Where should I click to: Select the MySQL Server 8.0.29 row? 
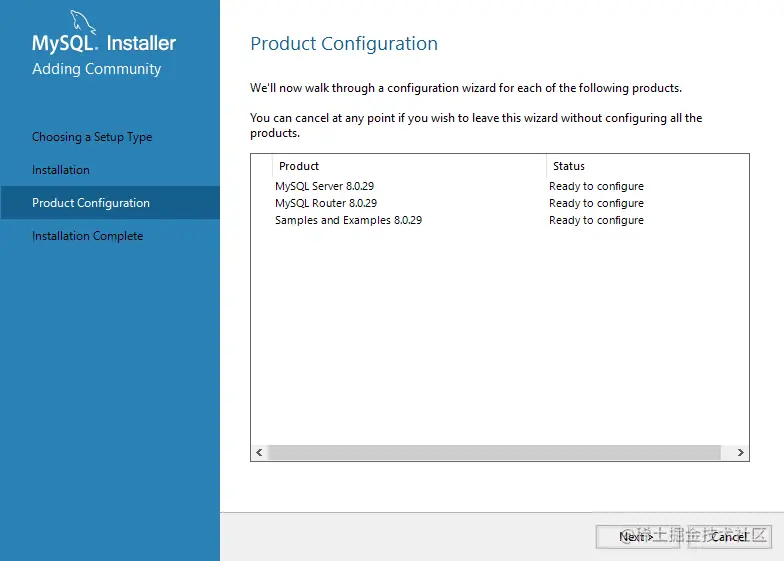pos(500,186)
